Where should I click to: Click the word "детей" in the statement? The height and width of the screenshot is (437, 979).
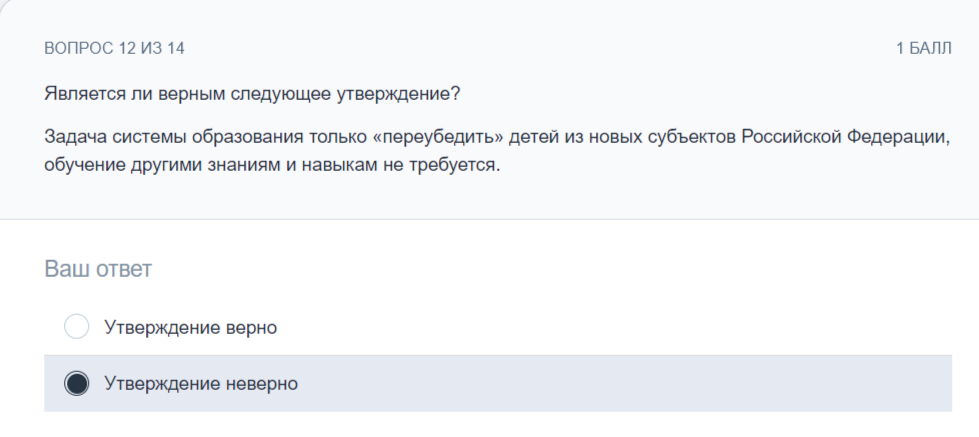pos(531,137)
